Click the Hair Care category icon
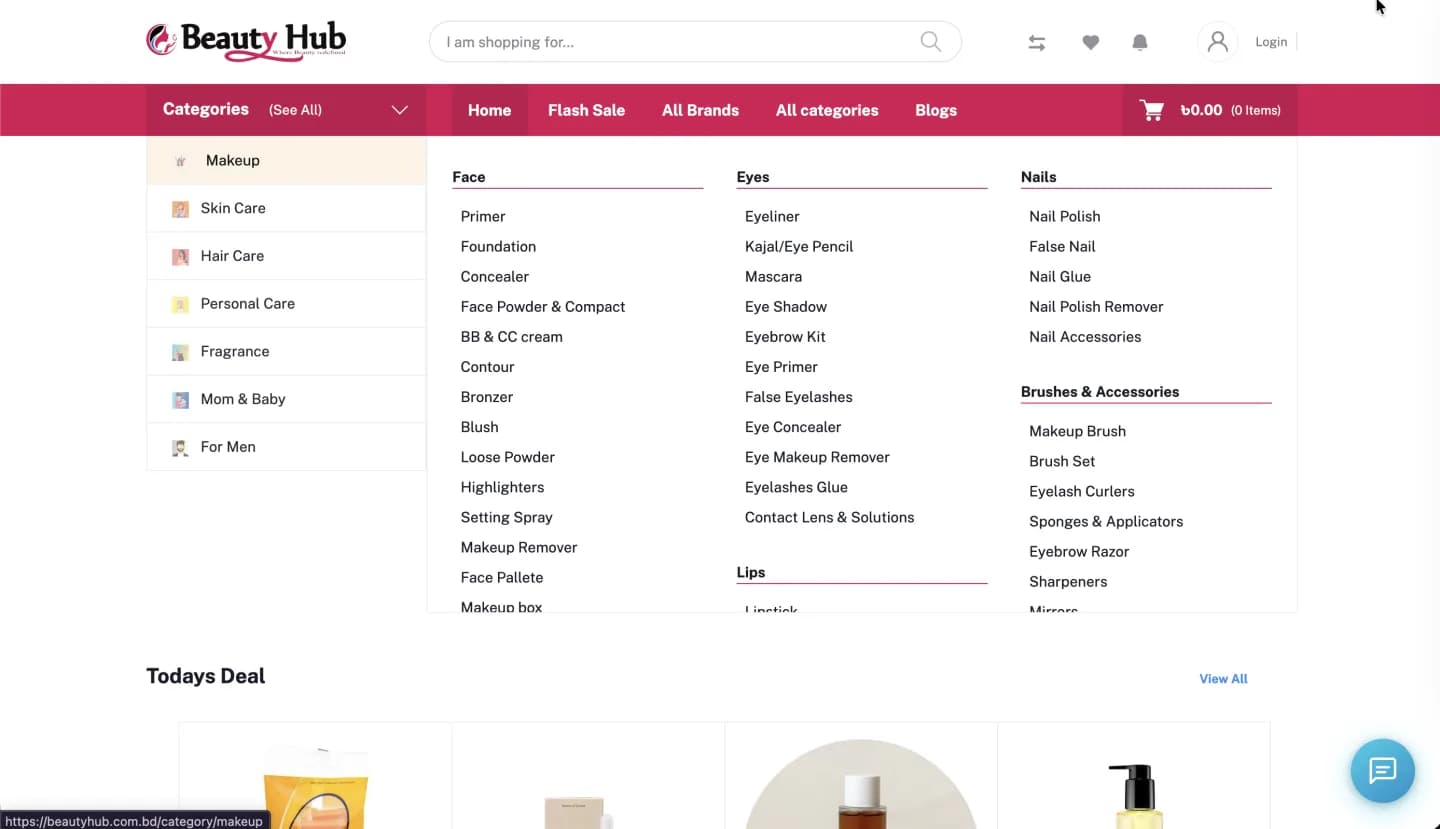 180,257
